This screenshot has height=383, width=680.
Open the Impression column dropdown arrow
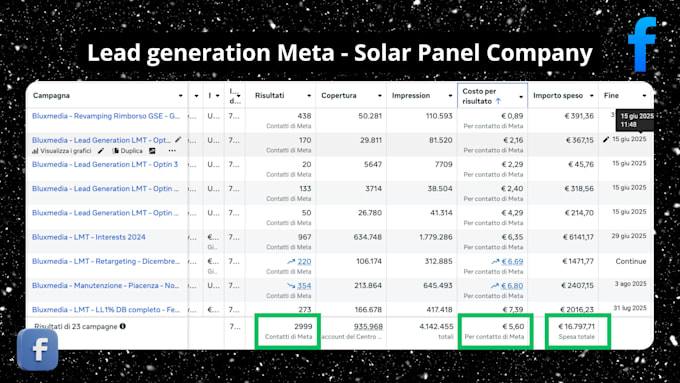point(450,96)
